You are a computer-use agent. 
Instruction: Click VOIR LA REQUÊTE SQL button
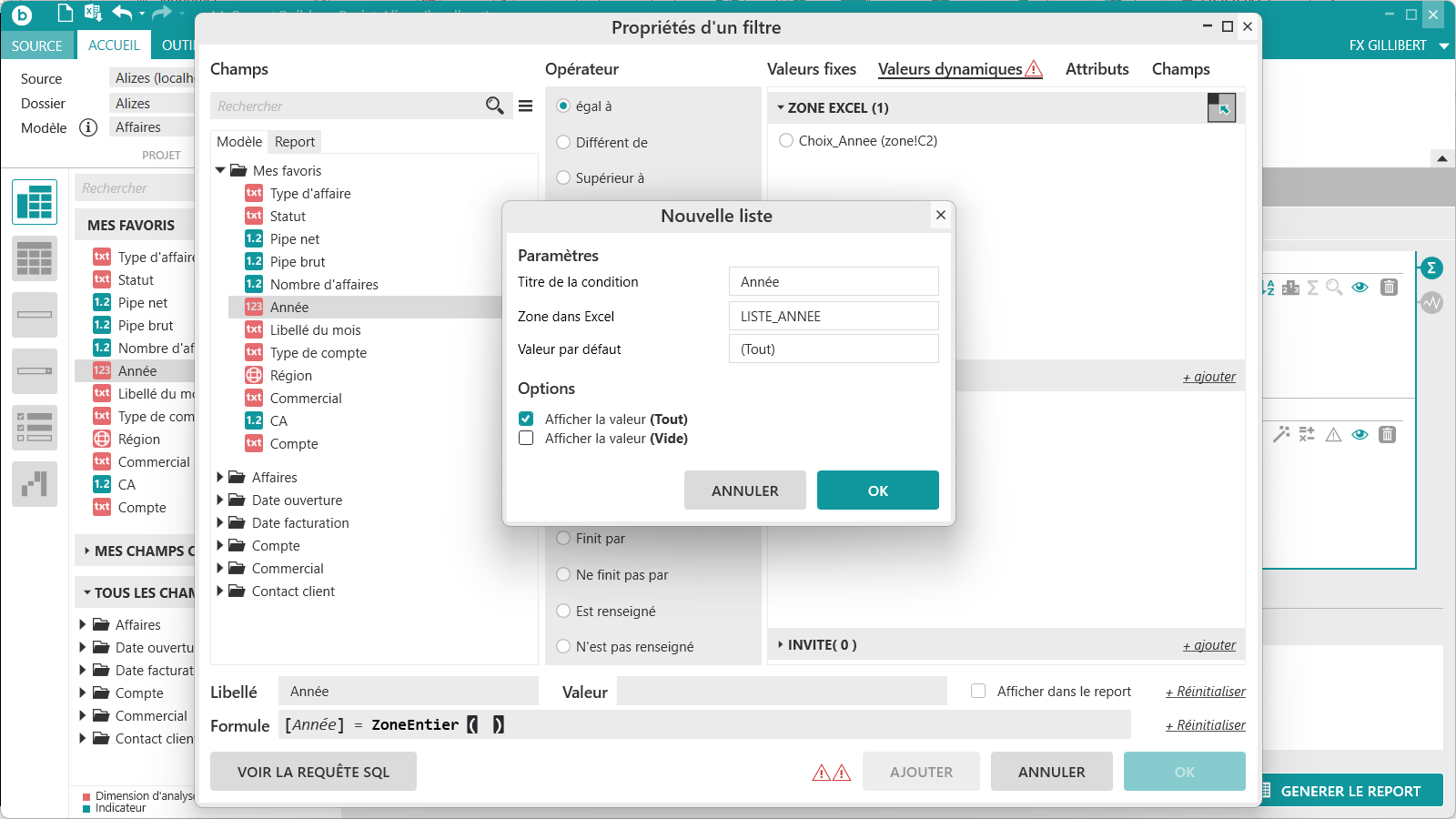click(313, 772)
